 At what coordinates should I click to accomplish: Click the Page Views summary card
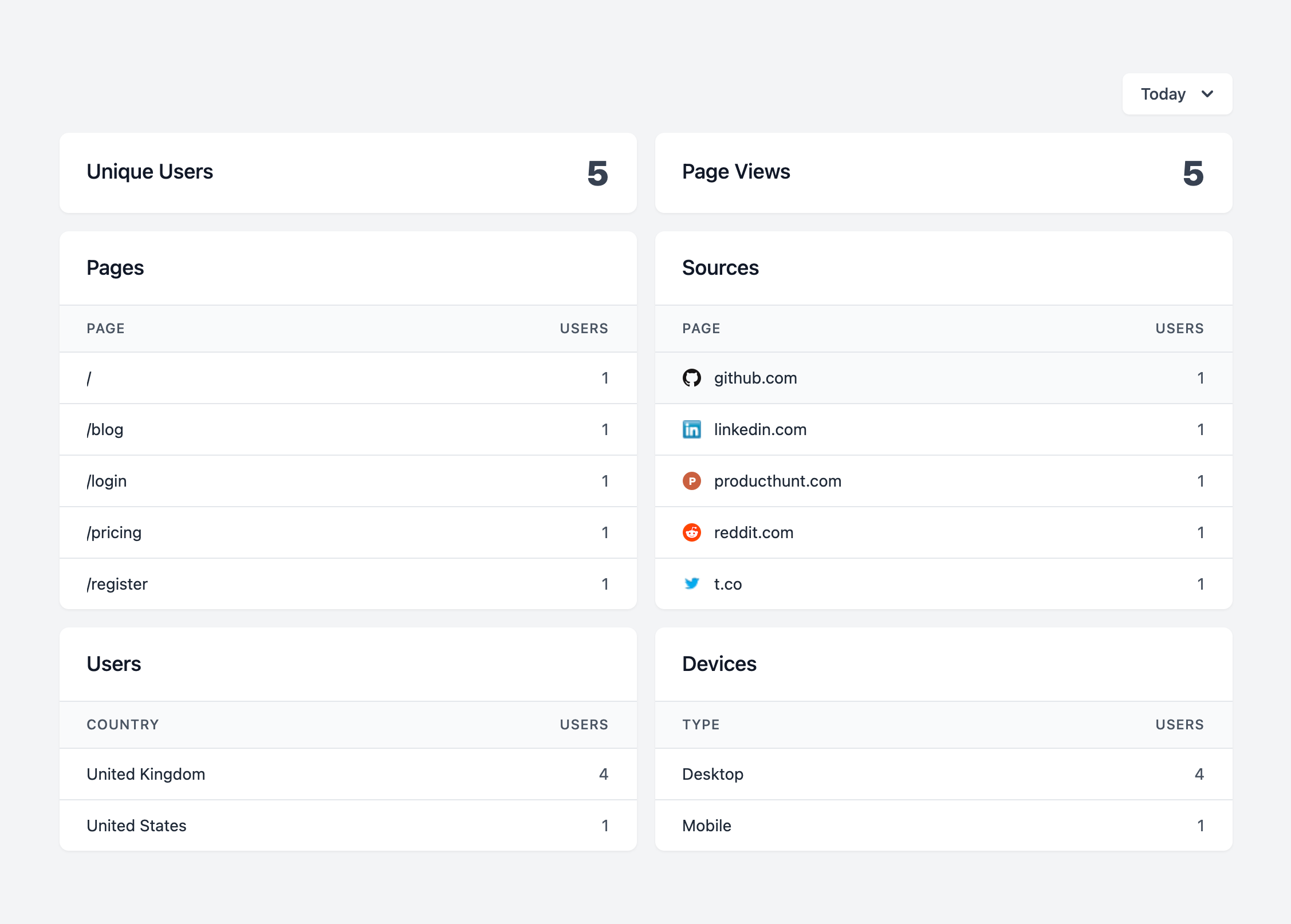pyautogui.click(x=943, y=173)
